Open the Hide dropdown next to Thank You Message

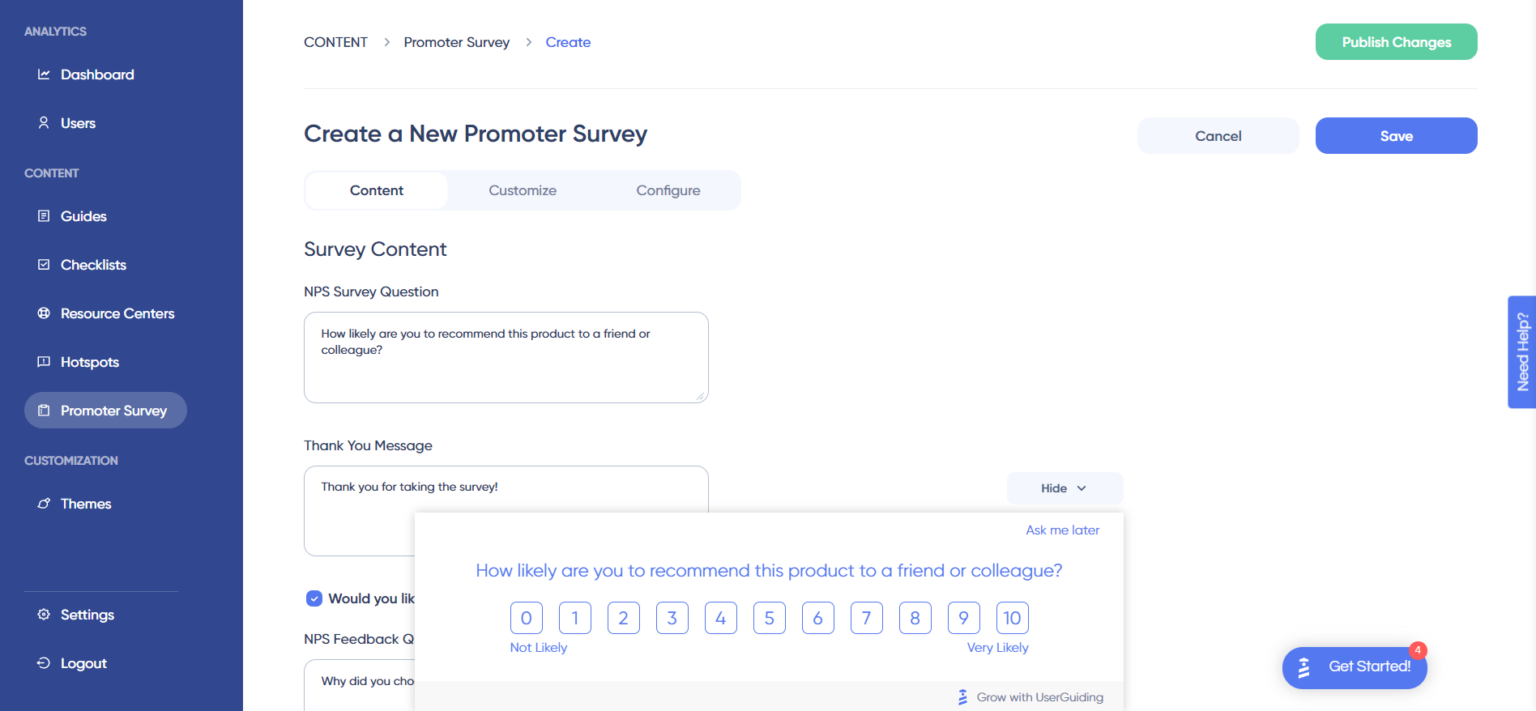point(1064,488)
